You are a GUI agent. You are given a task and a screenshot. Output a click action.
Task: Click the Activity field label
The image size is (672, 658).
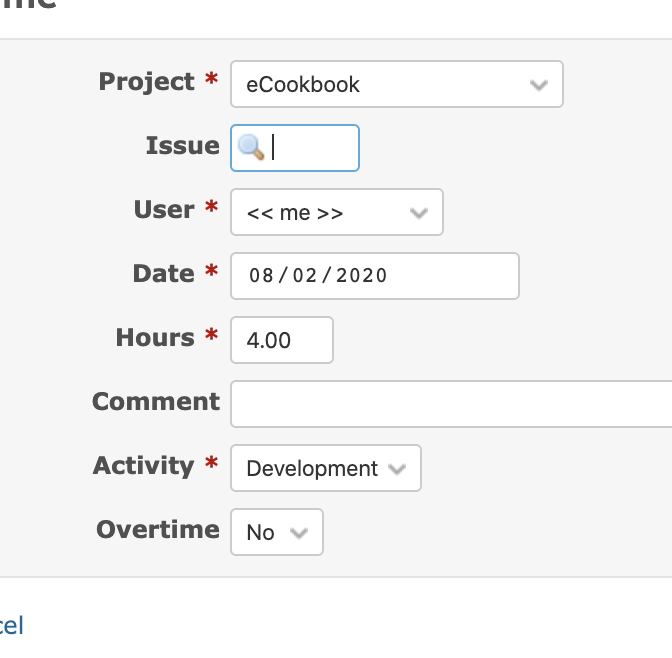pos(144,466)
